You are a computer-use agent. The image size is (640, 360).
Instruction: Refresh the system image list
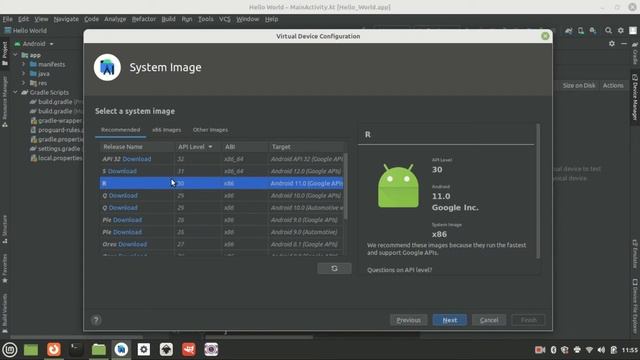coord(334,268)
